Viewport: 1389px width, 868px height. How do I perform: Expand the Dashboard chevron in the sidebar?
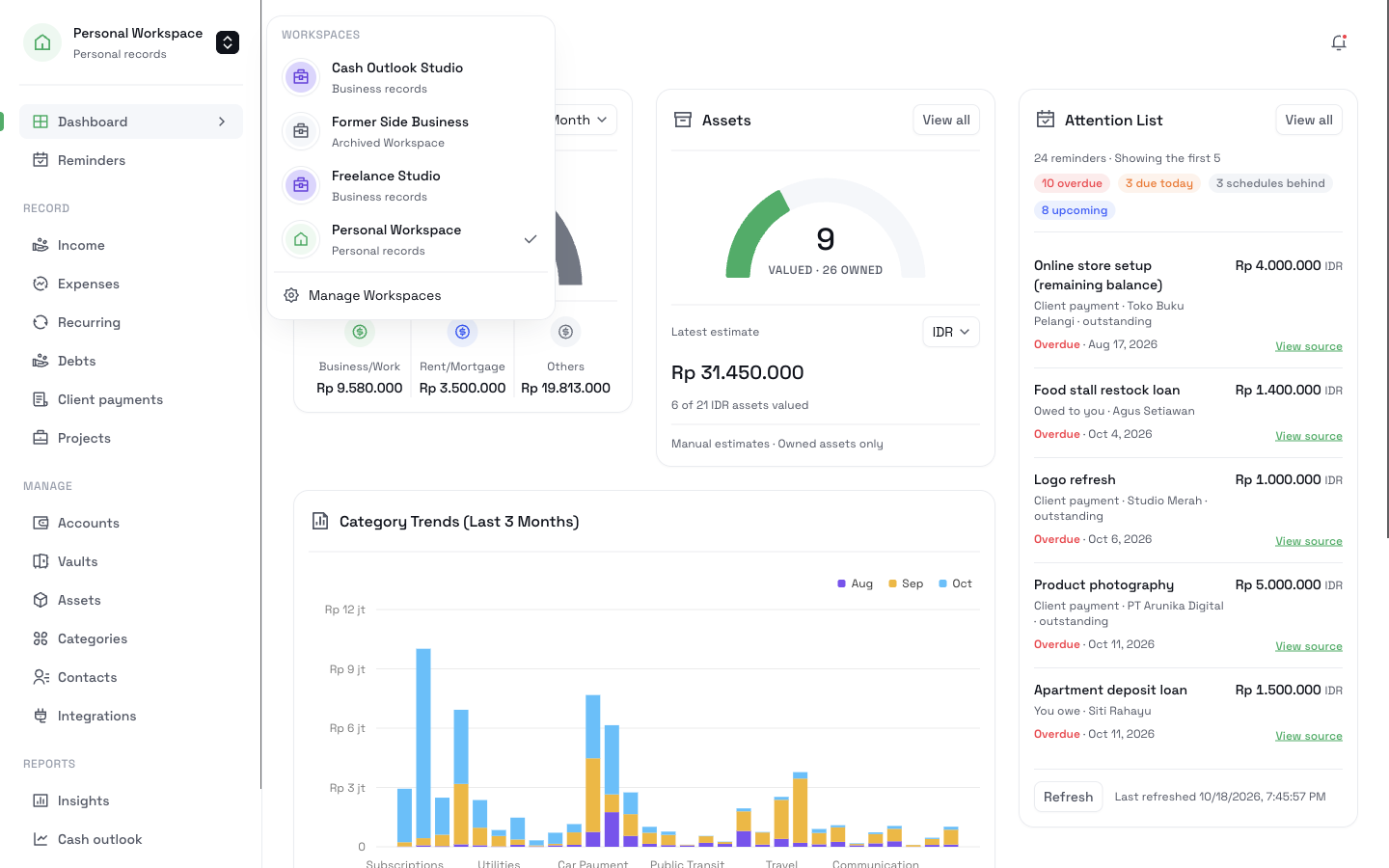pos(222,122)
